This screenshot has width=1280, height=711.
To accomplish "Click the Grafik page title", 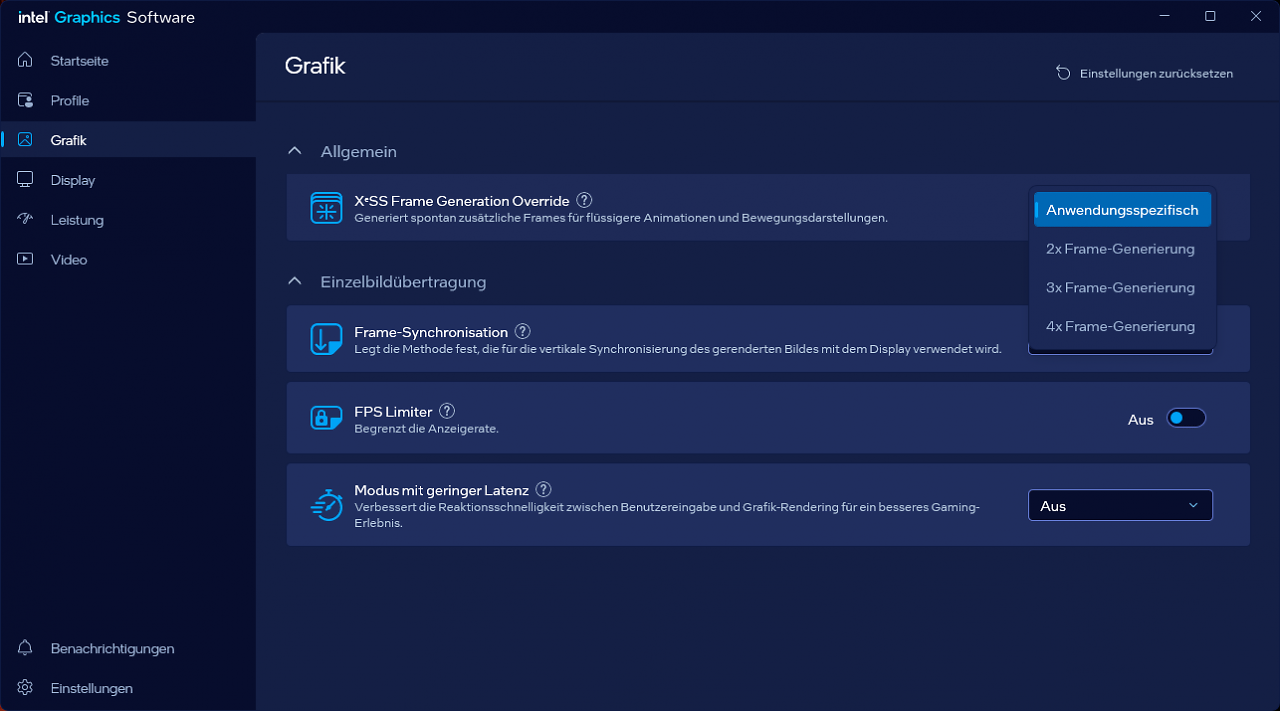I will pos(315,66).
